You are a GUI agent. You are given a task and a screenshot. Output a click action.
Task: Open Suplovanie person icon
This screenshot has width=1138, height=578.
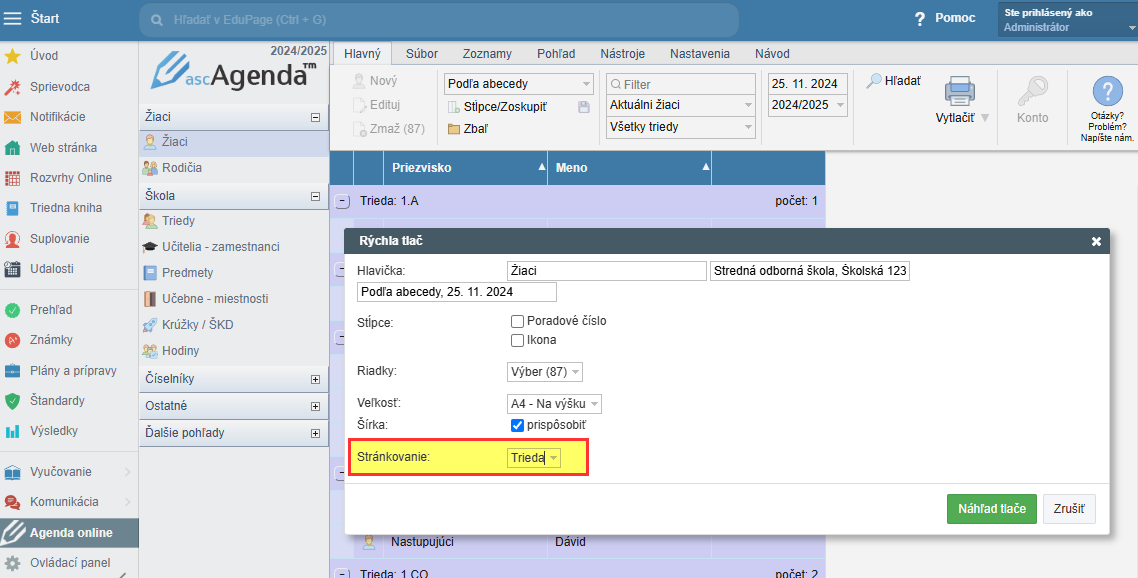click(x=12, y=239)
